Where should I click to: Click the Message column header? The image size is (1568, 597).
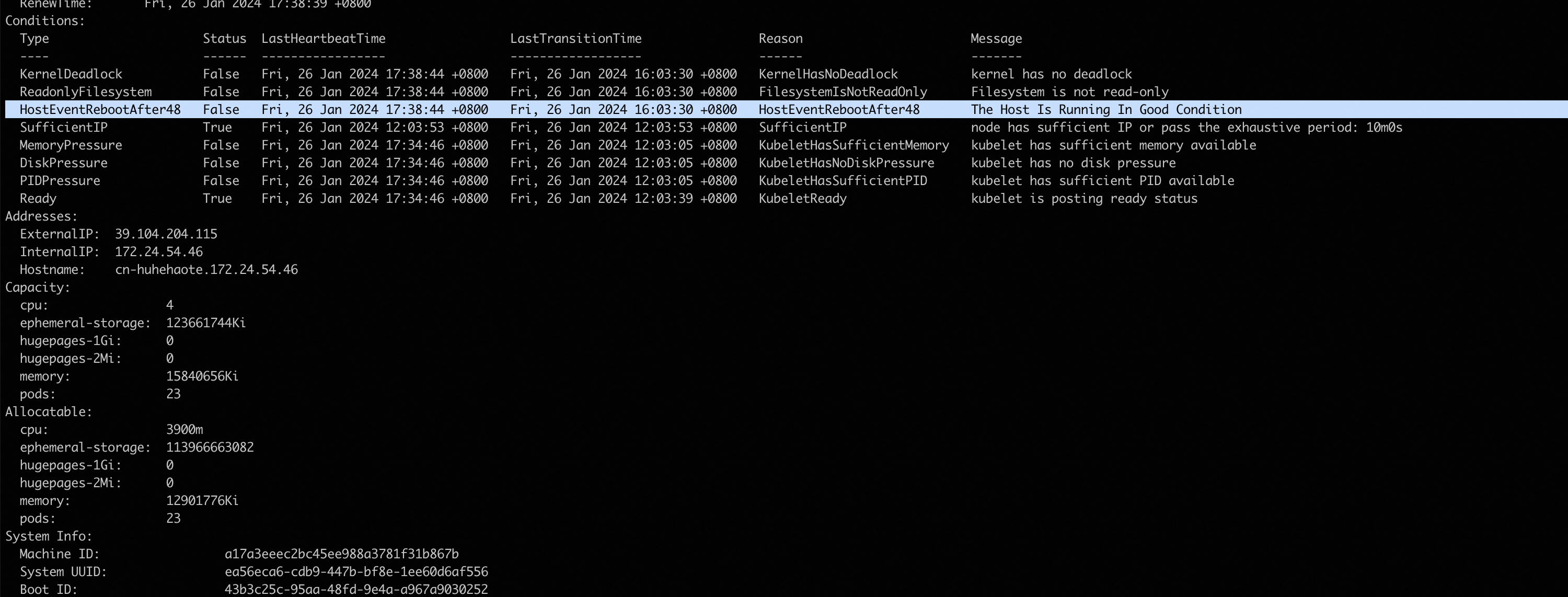996,39
